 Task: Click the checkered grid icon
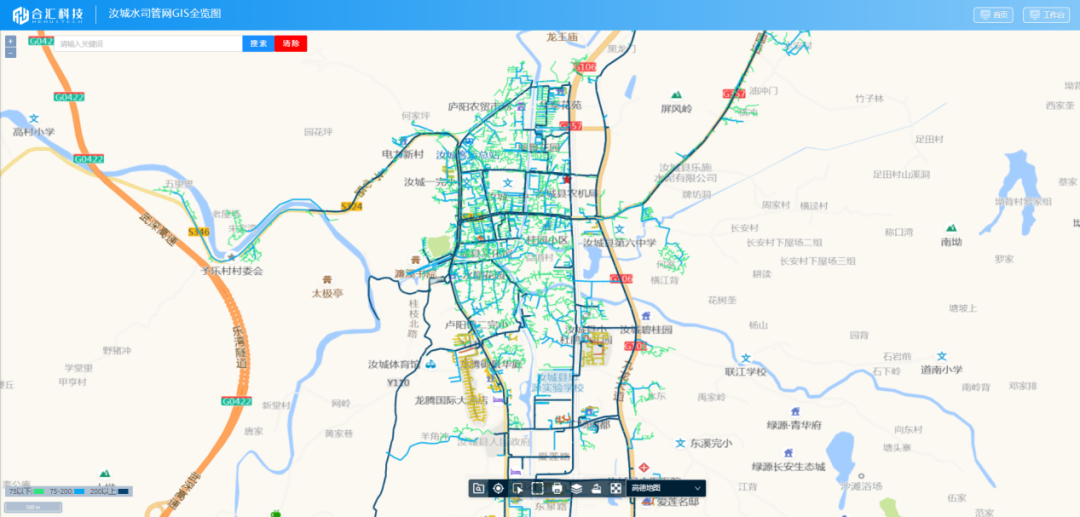coord(616,488)
